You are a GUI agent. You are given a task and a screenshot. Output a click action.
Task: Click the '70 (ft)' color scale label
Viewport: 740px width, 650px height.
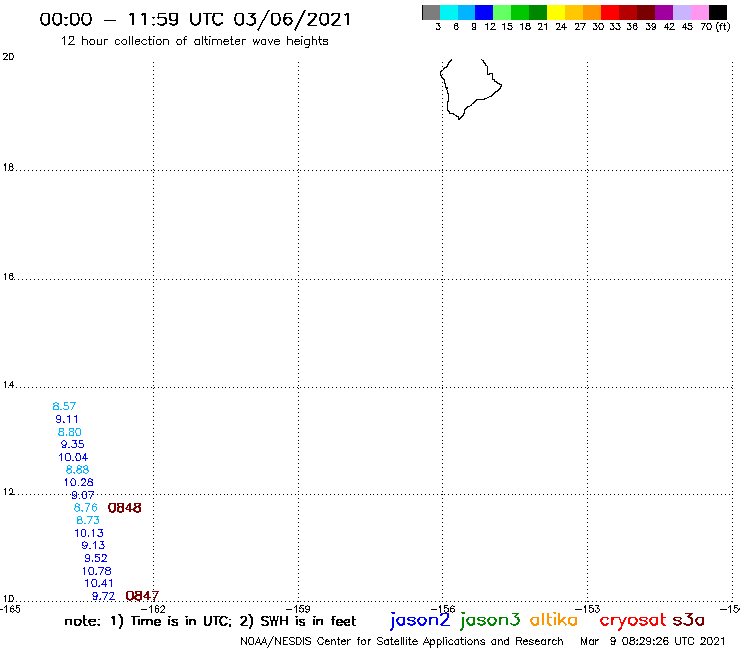pyautogui.click(x=715, y=27)
